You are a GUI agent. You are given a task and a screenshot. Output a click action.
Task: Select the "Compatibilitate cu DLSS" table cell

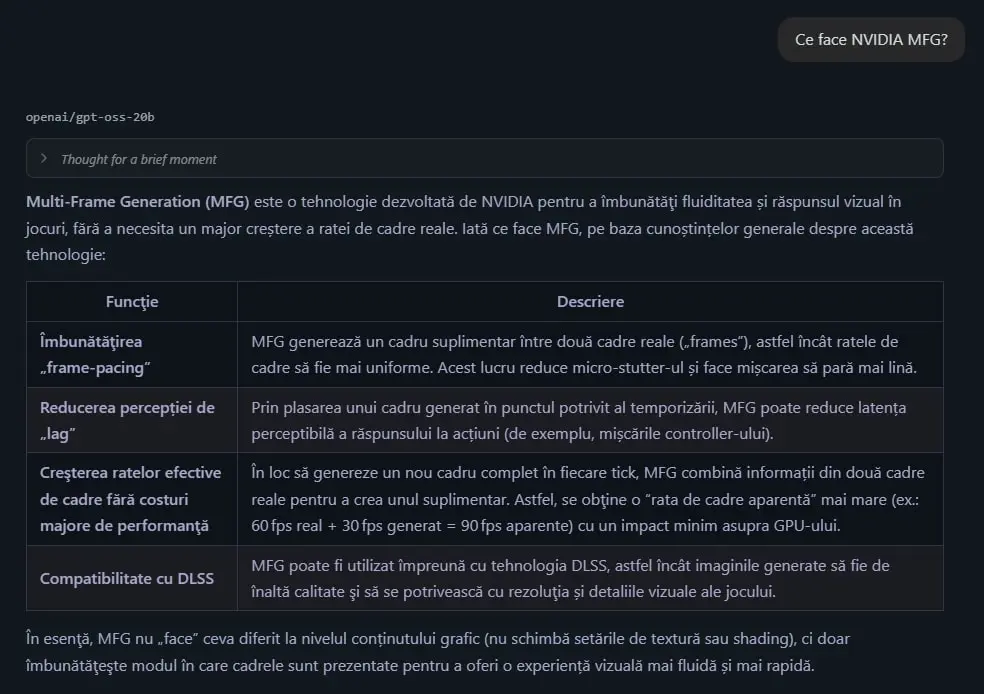[x=132, y=579]
